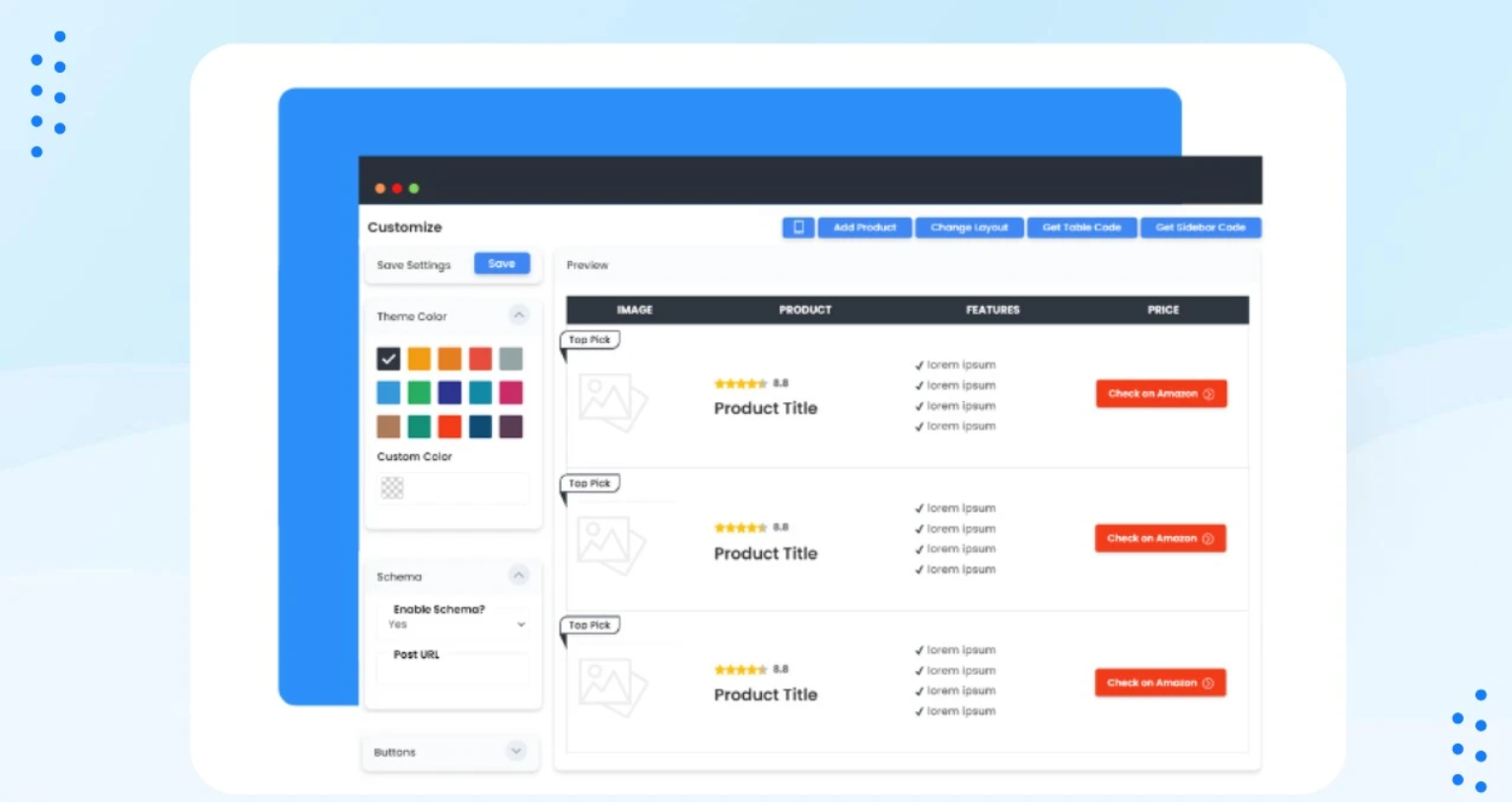Expand the Buttons section

coord(515,751)
